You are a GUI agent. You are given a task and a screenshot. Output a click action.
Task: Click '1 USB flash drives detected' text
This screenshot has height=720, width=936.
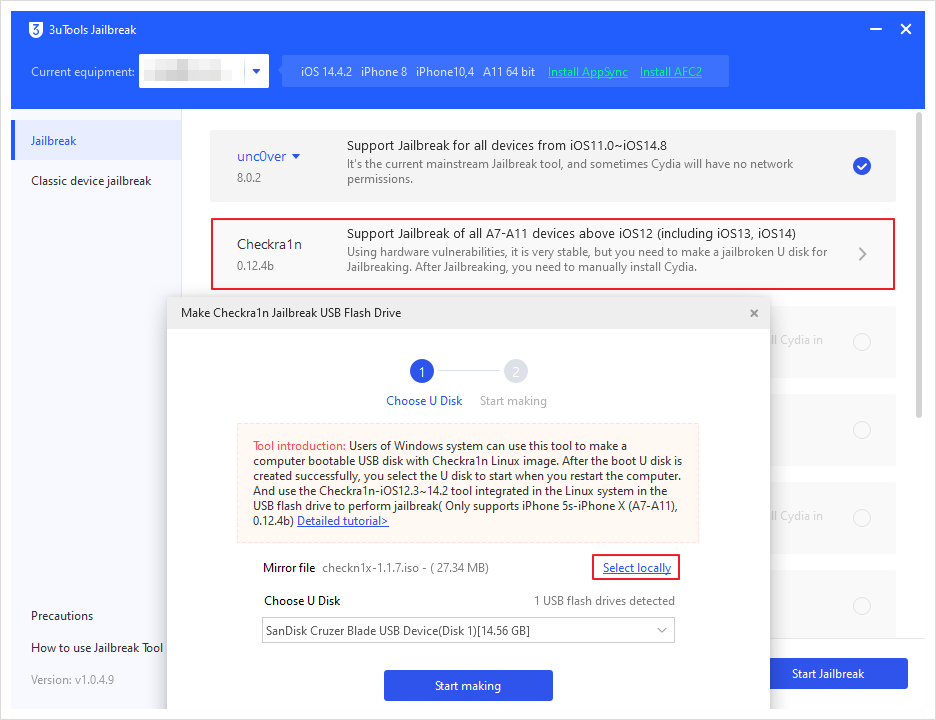tap(604, 601)
